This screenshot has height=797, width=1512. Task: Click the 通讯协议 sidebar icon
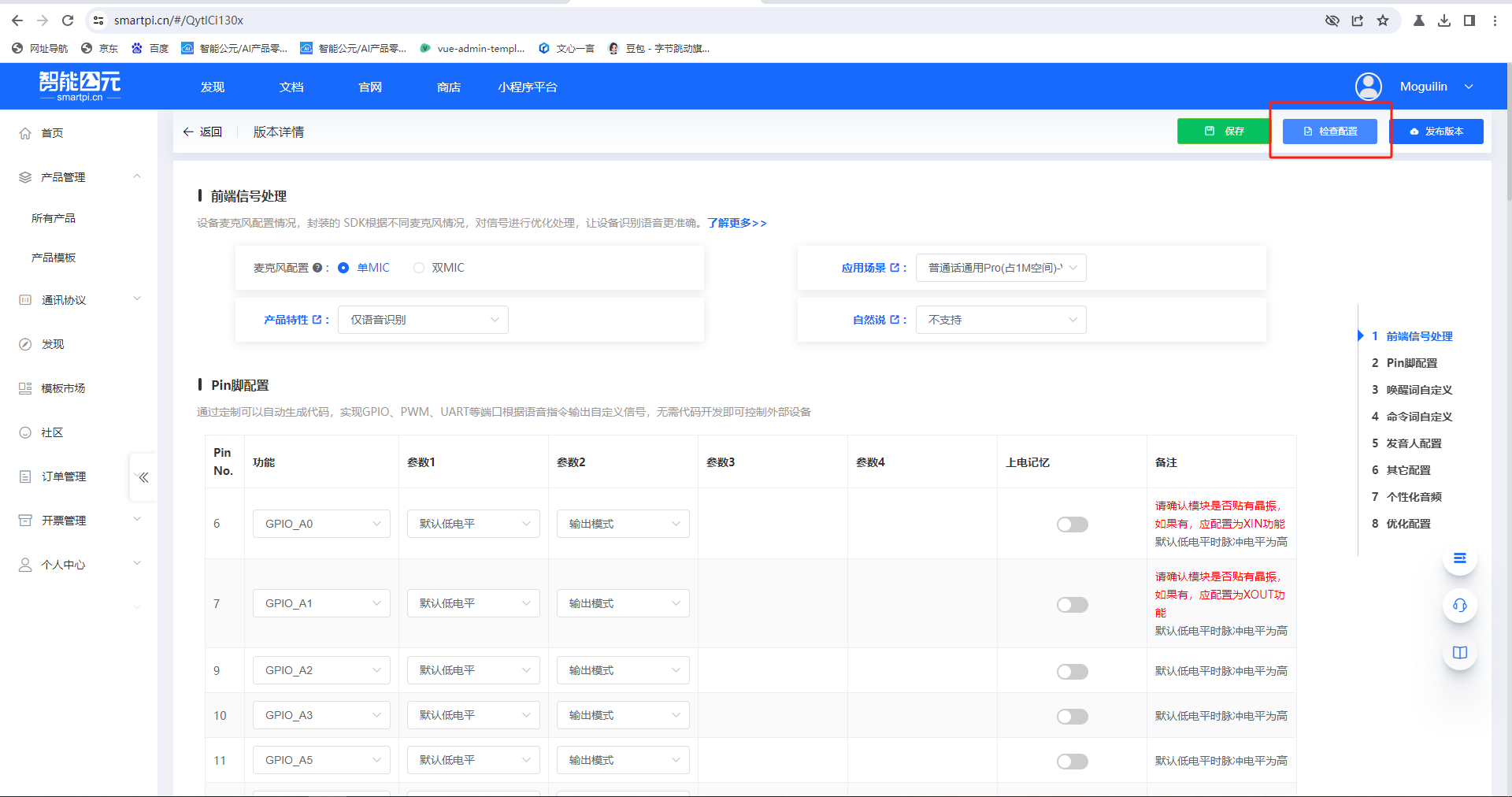pyautogui.click(x=25, y=299)
